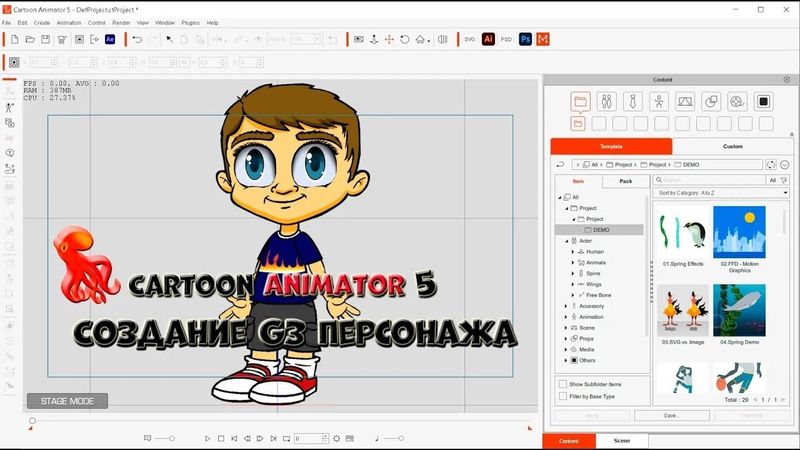
Task: Open the Animation menu
Action: point(68,23)
